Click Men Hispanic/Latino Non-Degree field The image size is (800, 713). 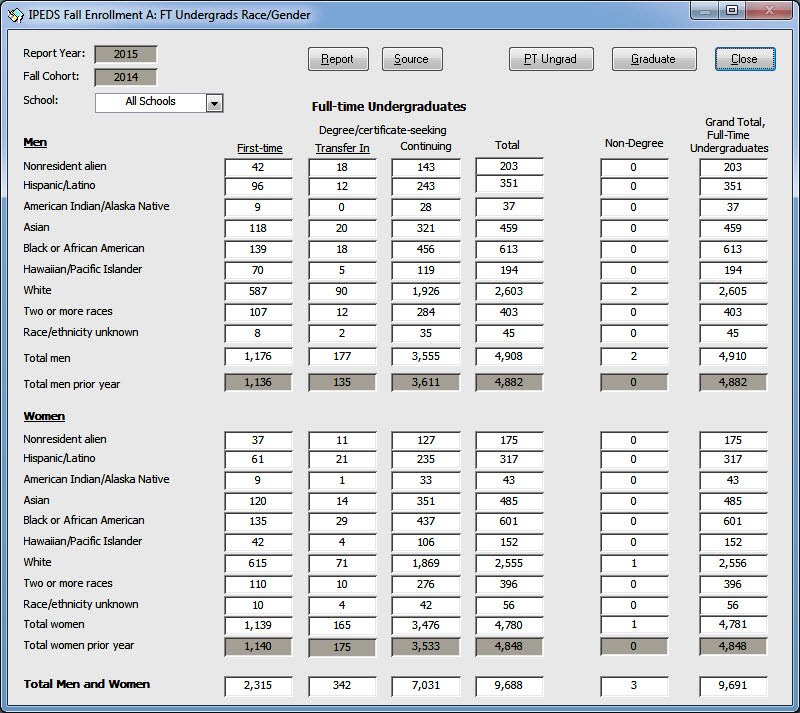point(634,186)
